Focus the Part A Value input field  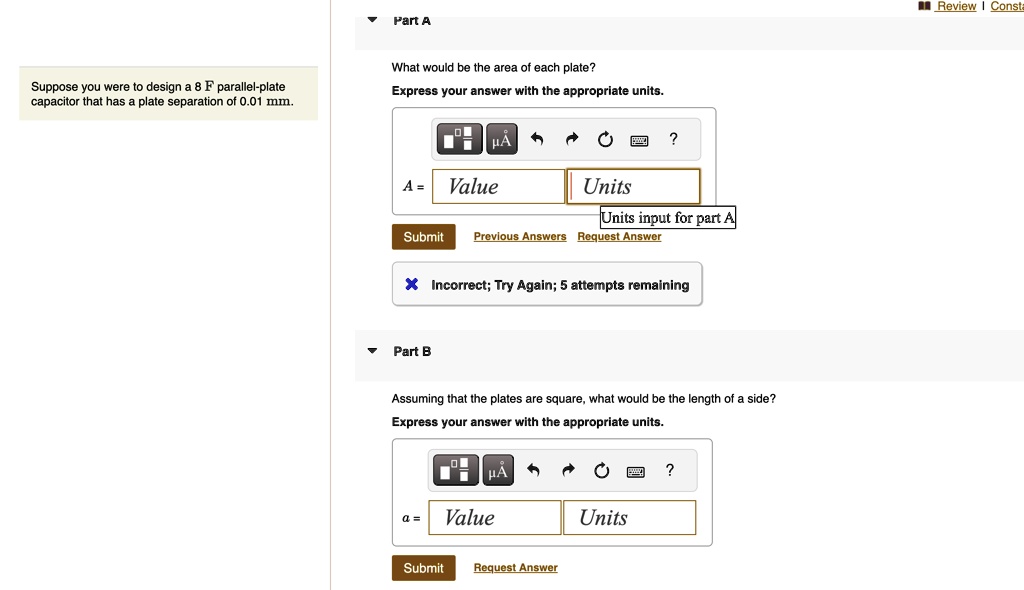pos(498,186)
